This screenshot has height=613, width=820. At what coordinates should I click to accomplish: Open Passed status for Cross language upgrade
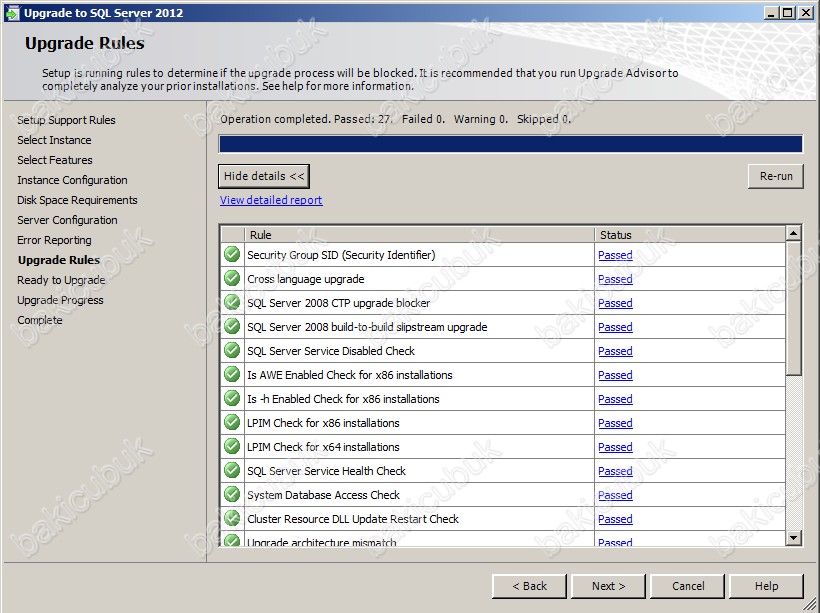coord(615,279)
